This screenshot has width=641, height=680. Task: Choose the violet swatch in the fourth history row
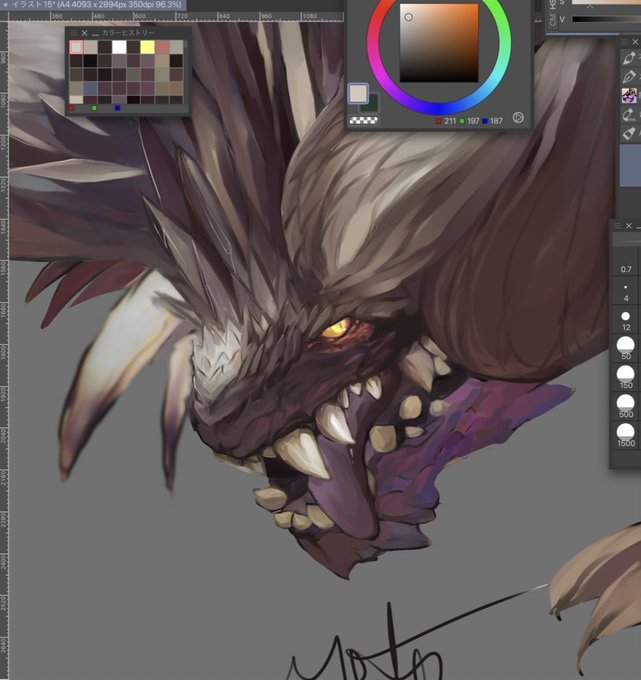147,88
